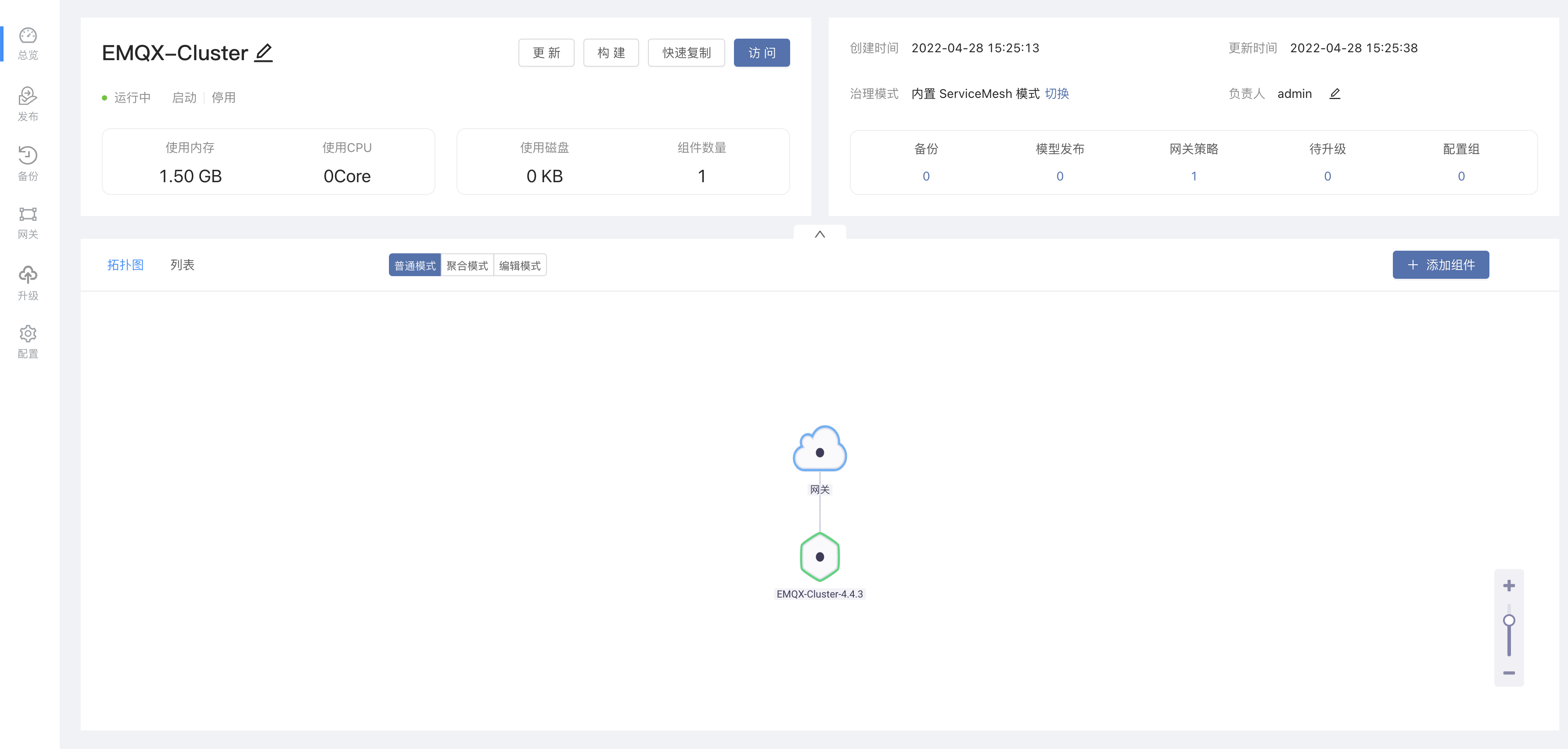Screen dimensions: 1568x749
Task: Click the 1.50 GB memory usage value
Action: pyautogui.click(x=191, y=176)
